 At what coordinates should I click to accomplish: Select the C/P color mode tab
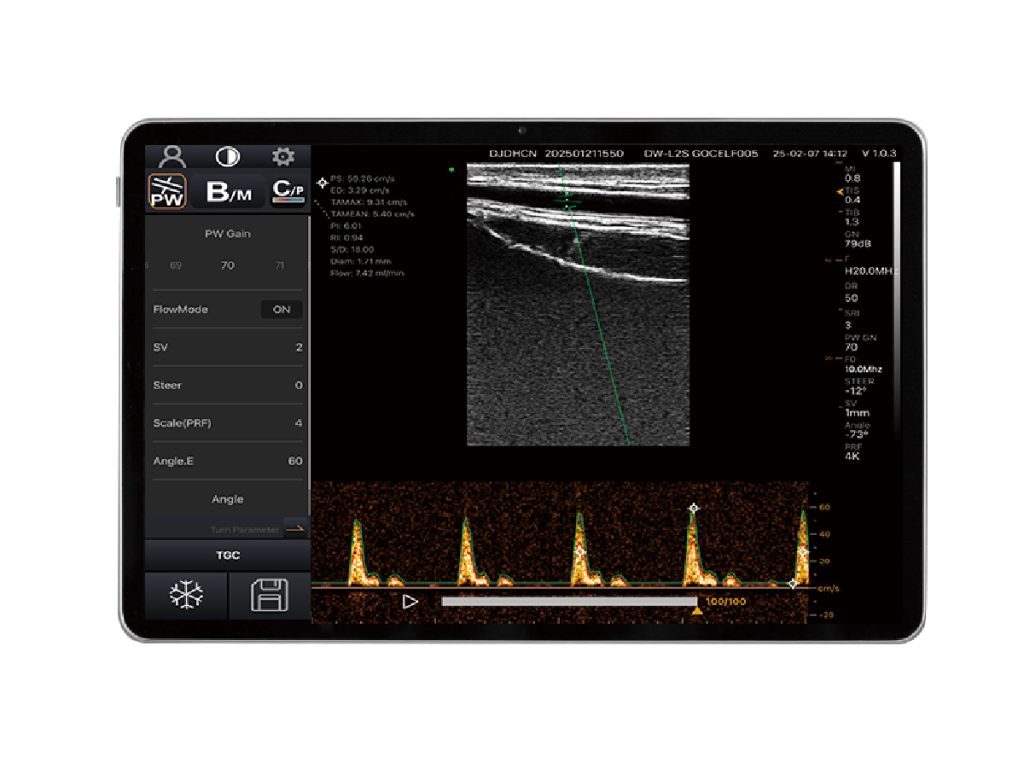(x=288, y=190)
